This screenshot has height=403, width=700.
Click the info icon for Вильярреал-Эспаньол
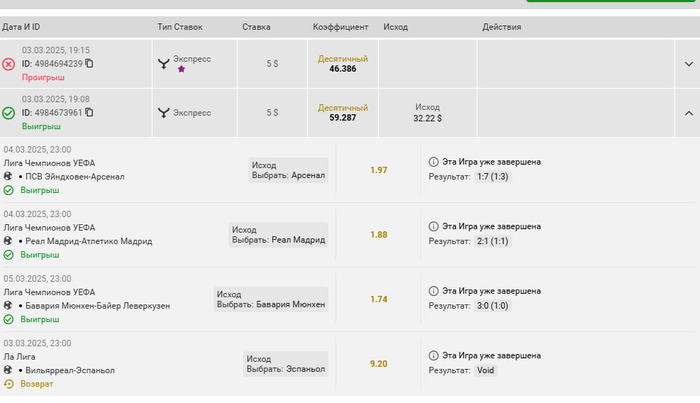(x=434, y=355)
